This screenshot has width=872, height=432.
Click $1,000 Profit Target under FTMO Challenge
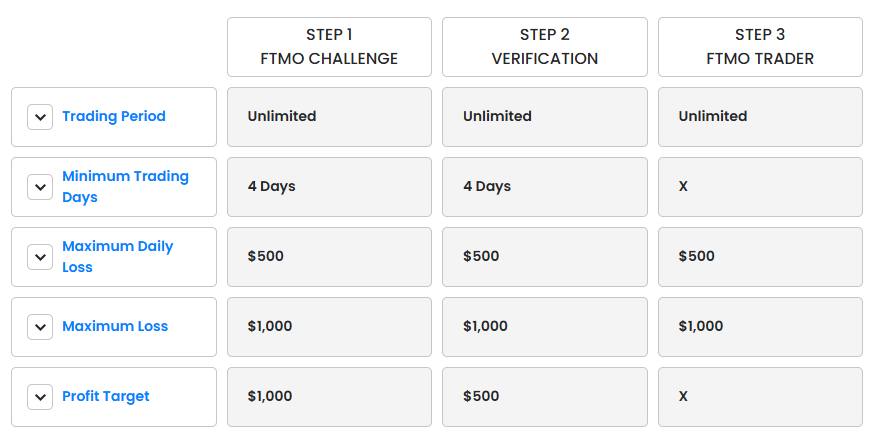329,397
